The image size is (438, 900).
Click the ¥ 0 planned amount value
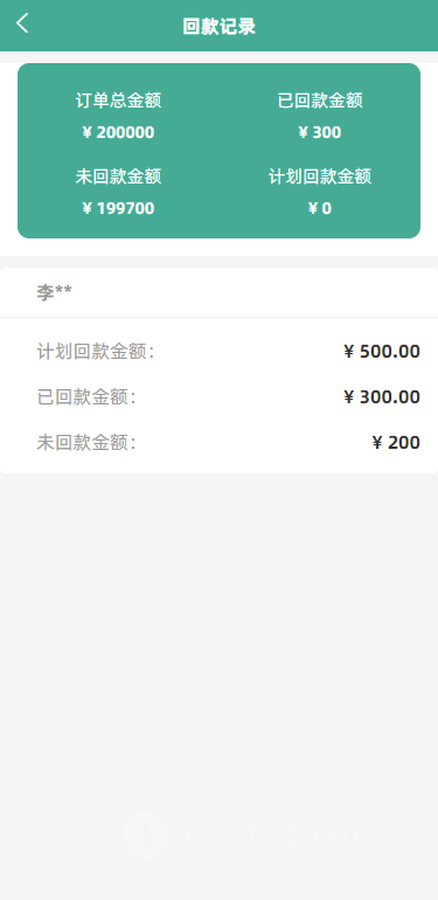click(320, 208)
